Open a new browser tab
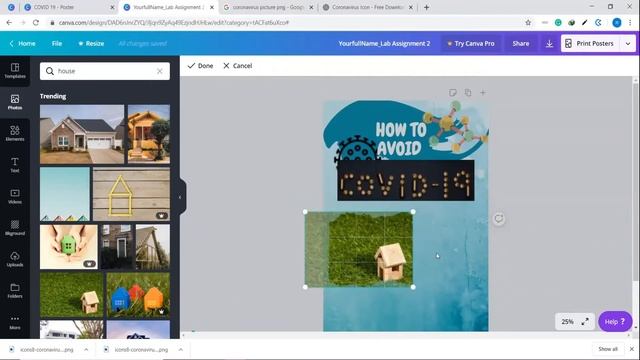The width and height of the screenshot is (640, 360). coord(427,7)
